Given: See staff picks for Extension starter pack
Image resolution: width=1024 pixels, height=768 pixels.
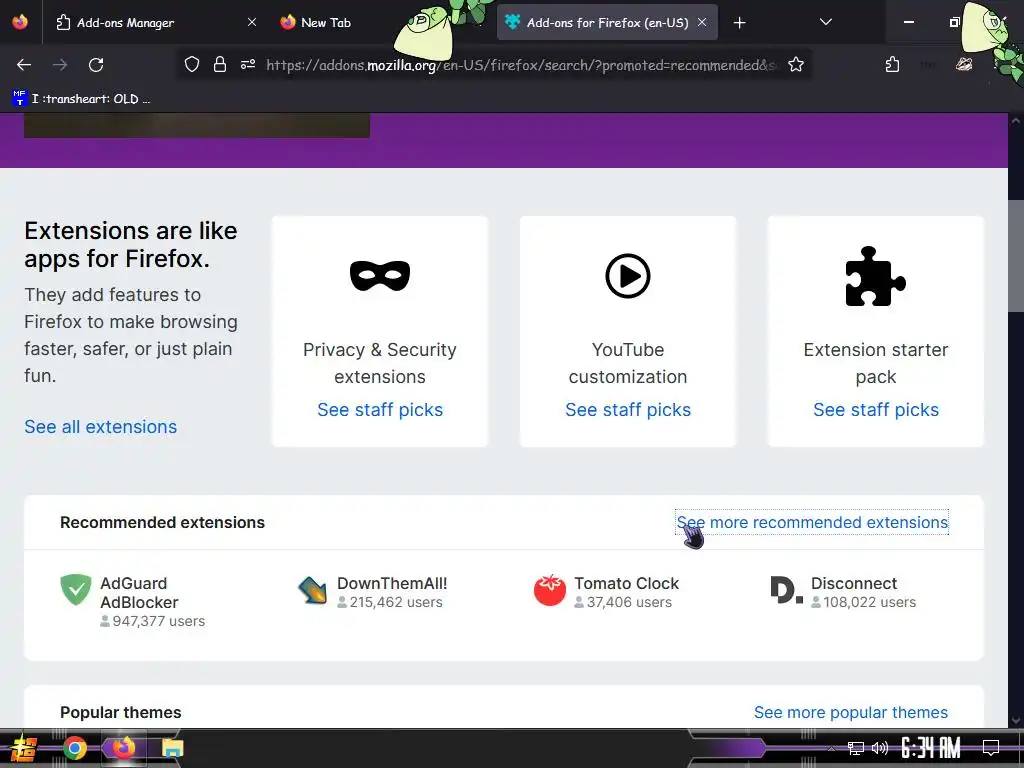Looking at the screenshot, I should tap(876, 409).
